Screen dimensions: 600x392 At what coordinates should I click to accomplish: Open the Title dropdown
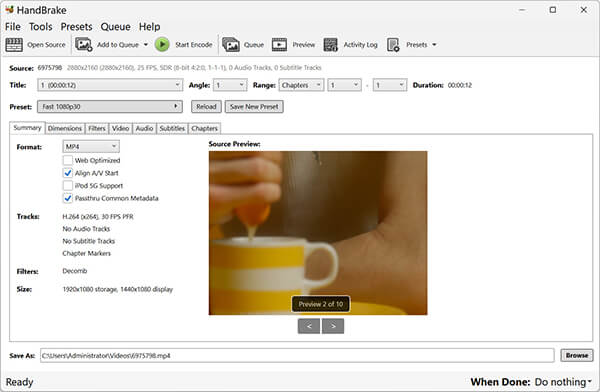point(110,85)
